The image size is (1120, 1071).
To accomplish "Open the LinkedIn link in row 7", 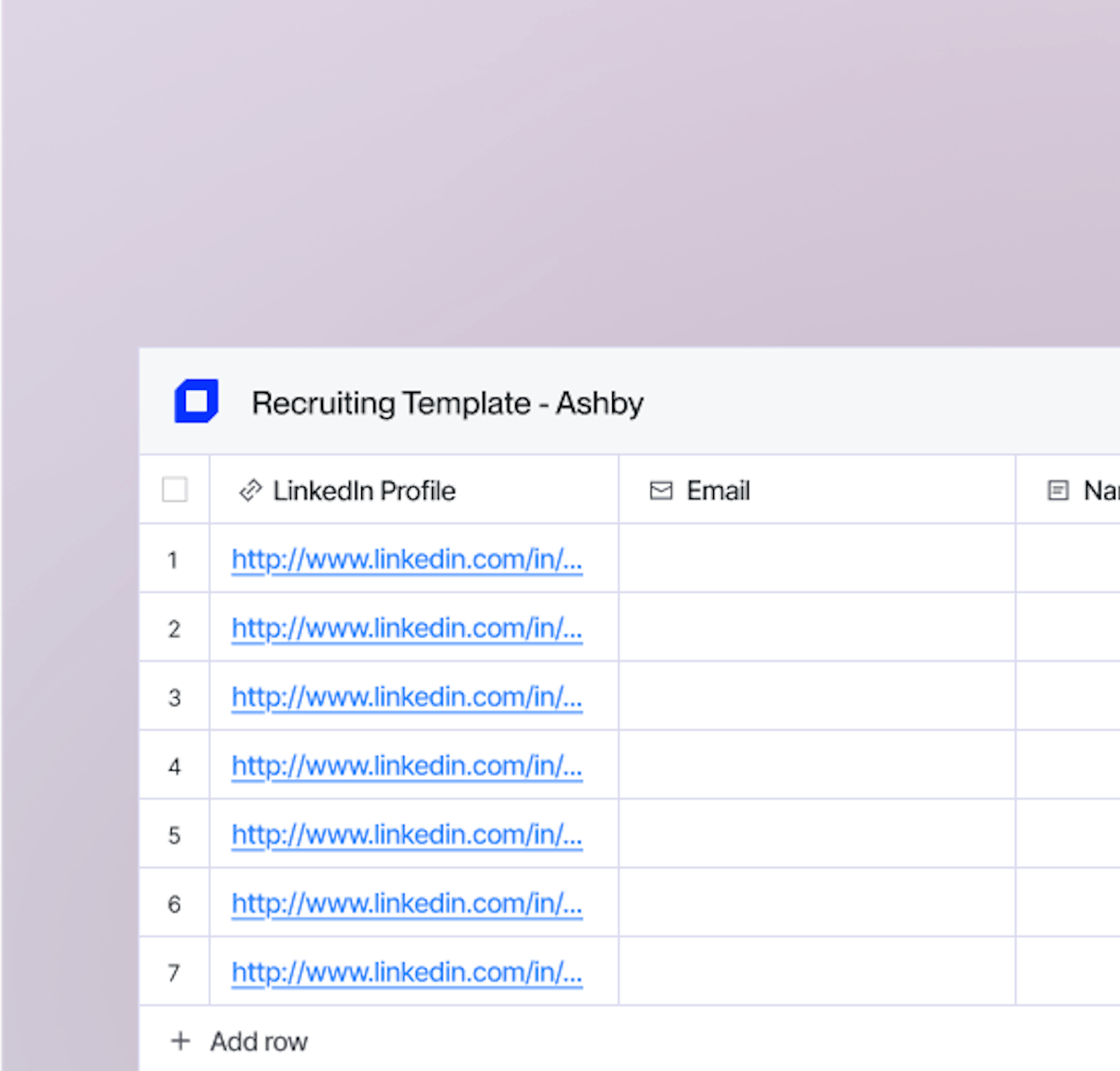I will [x=407, y=973].
